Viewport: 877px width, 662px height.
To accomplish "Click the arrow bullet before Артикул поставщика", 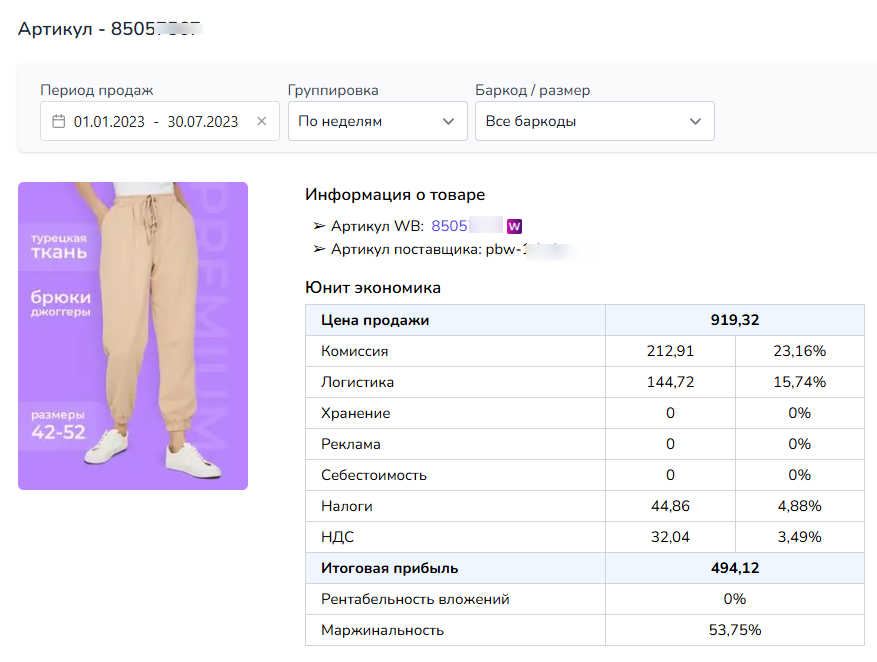I will [319, 249].
